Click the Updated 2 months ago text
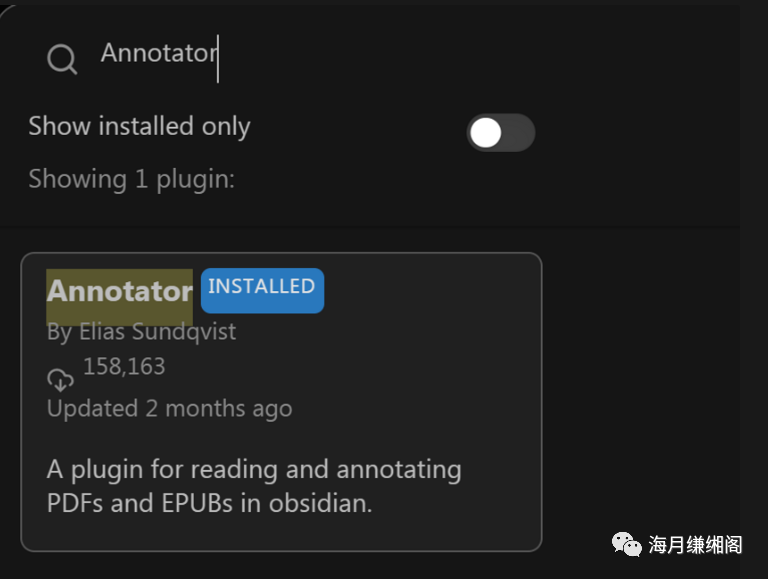 point(169,409)
